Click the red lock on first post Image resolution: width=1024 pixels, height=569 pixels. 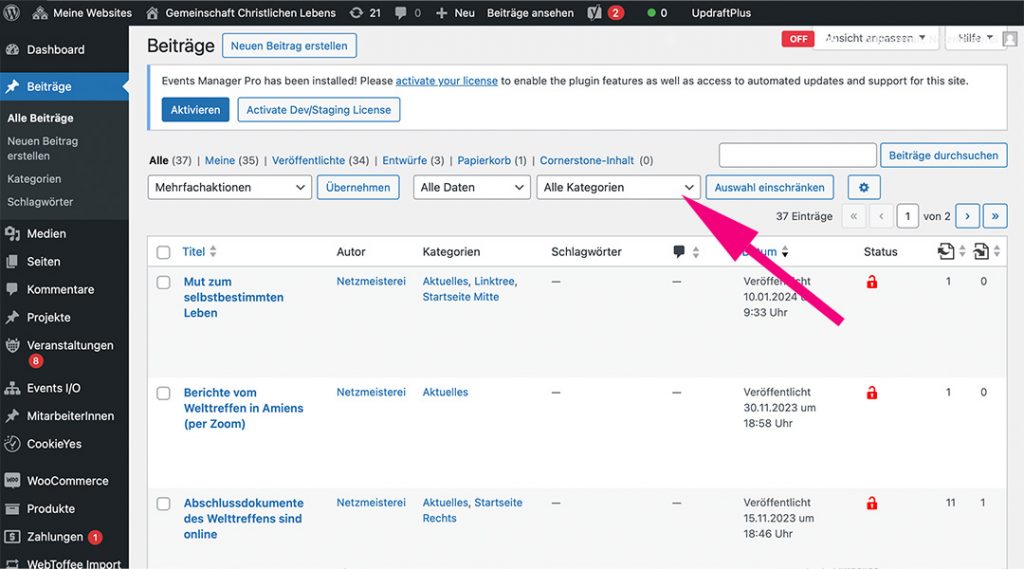pyautogui.click(x=872, y=283)
